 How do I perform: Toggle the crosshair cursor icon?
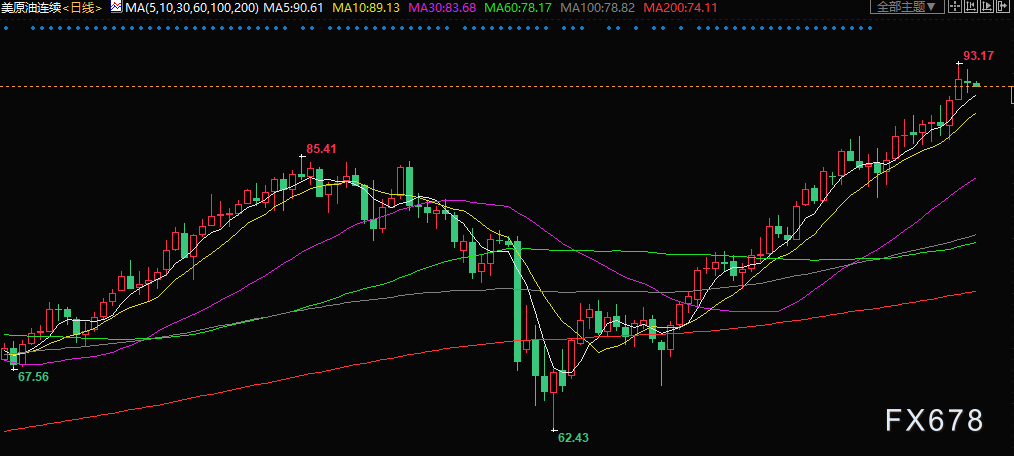(x=955, y=6)
